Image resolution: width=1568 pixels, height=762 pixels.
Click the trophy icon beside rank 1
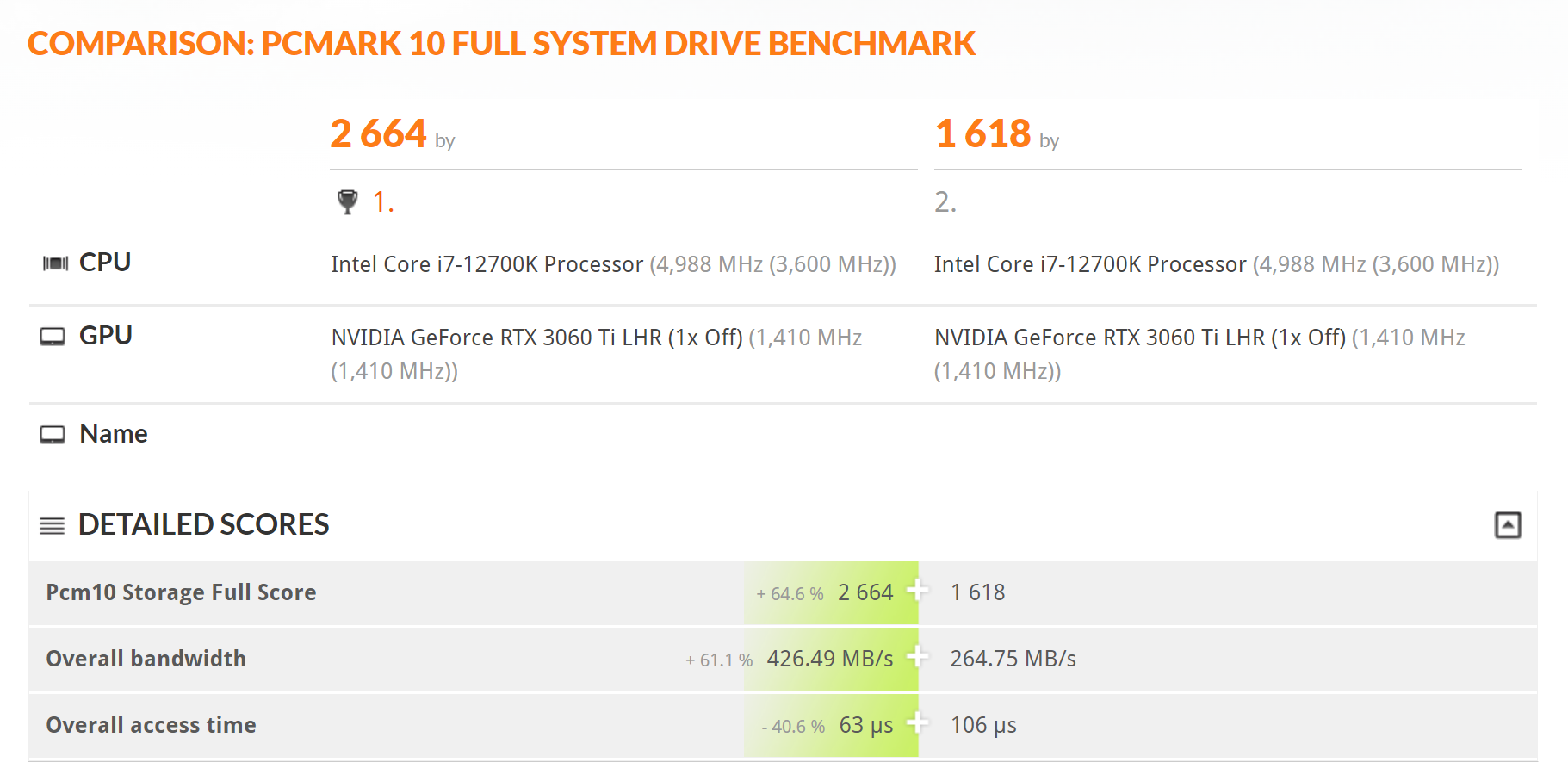pos(347,202)
